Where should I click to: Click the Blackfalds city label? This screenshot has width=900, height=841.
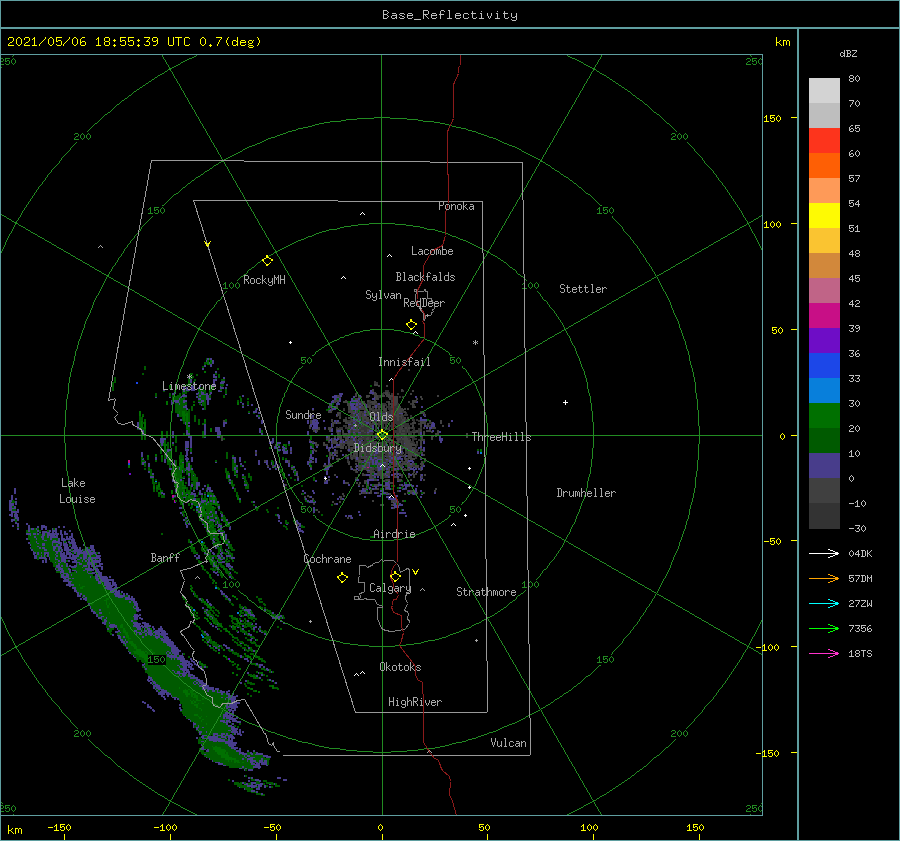425,277
